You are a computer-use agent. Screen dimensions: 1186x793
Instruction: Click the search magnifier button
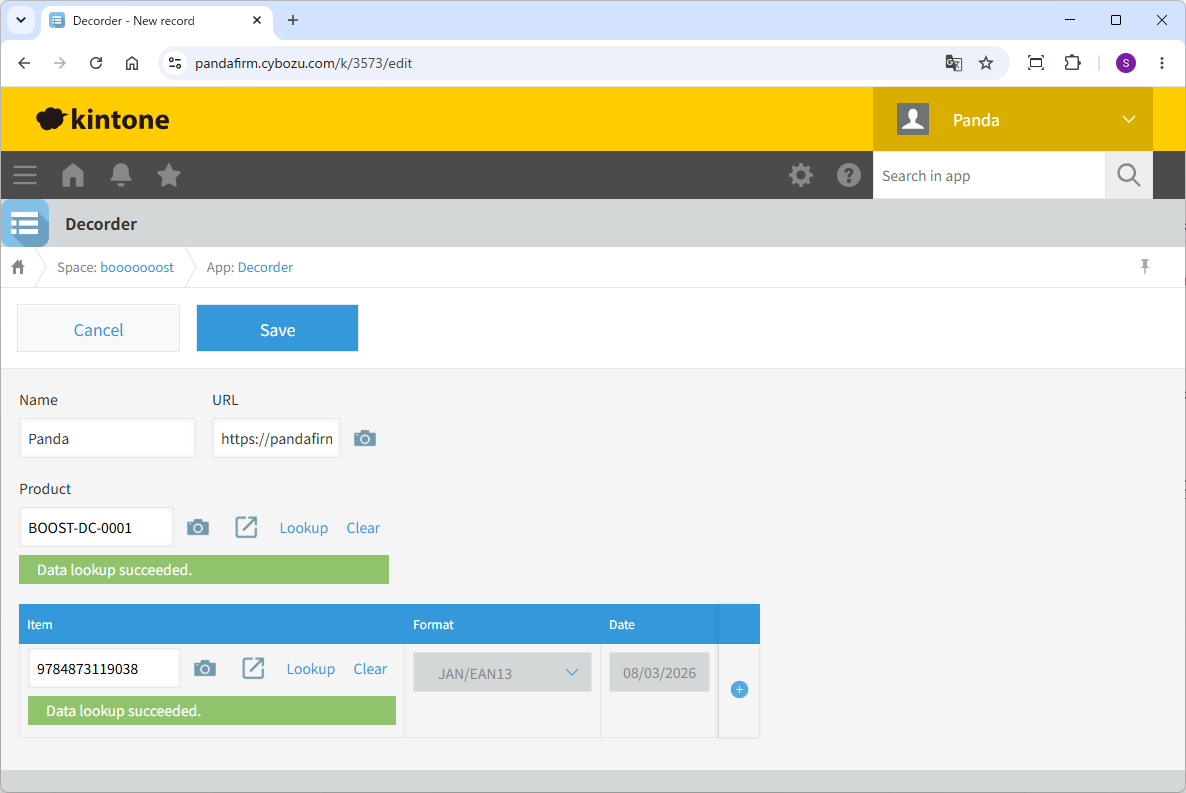pos(1129,176)
